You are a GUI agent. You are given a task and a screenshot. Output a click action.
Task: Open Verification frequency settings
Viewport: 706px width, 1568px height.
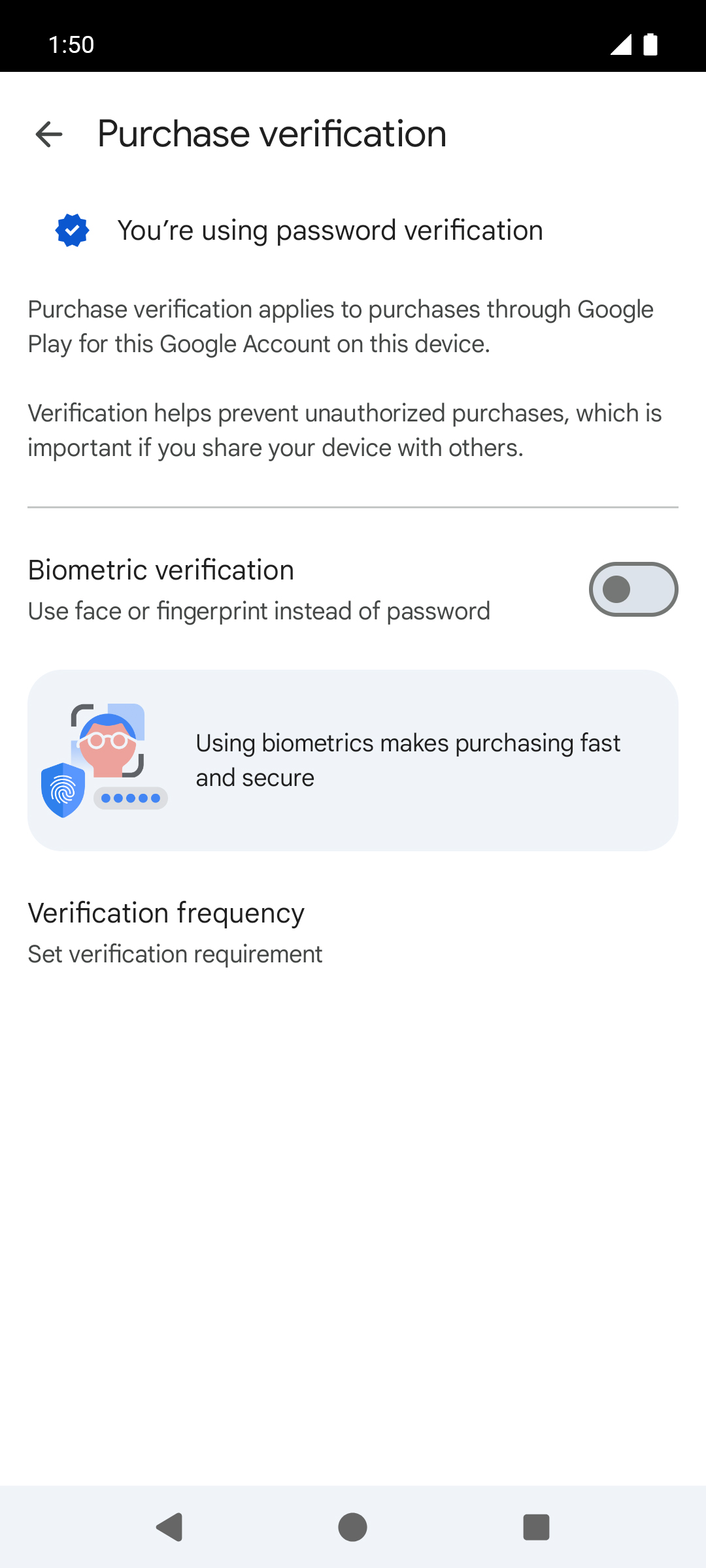pos(166,913)
